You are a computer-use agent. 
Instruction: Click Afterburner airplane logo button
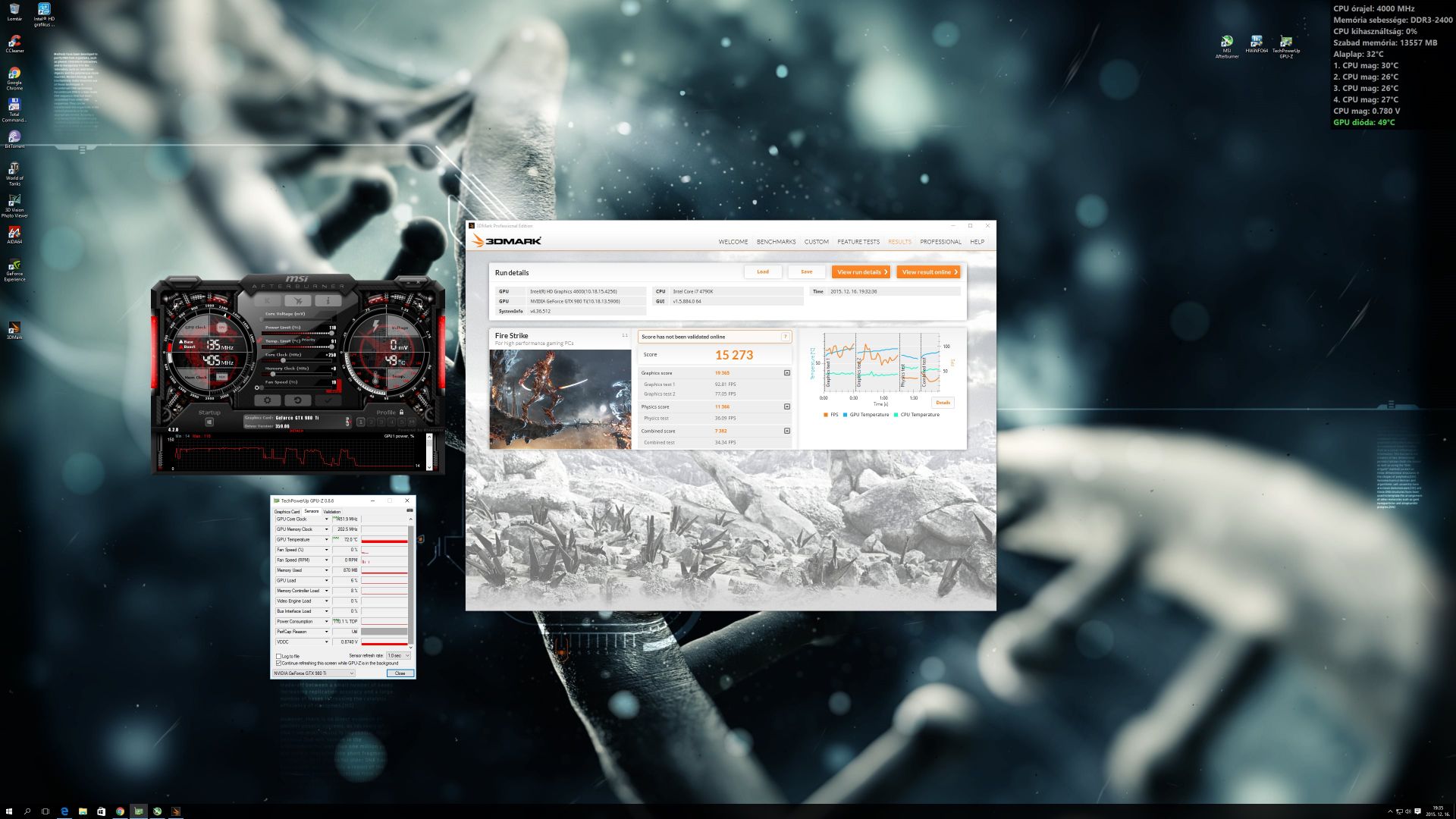point(297,300)
